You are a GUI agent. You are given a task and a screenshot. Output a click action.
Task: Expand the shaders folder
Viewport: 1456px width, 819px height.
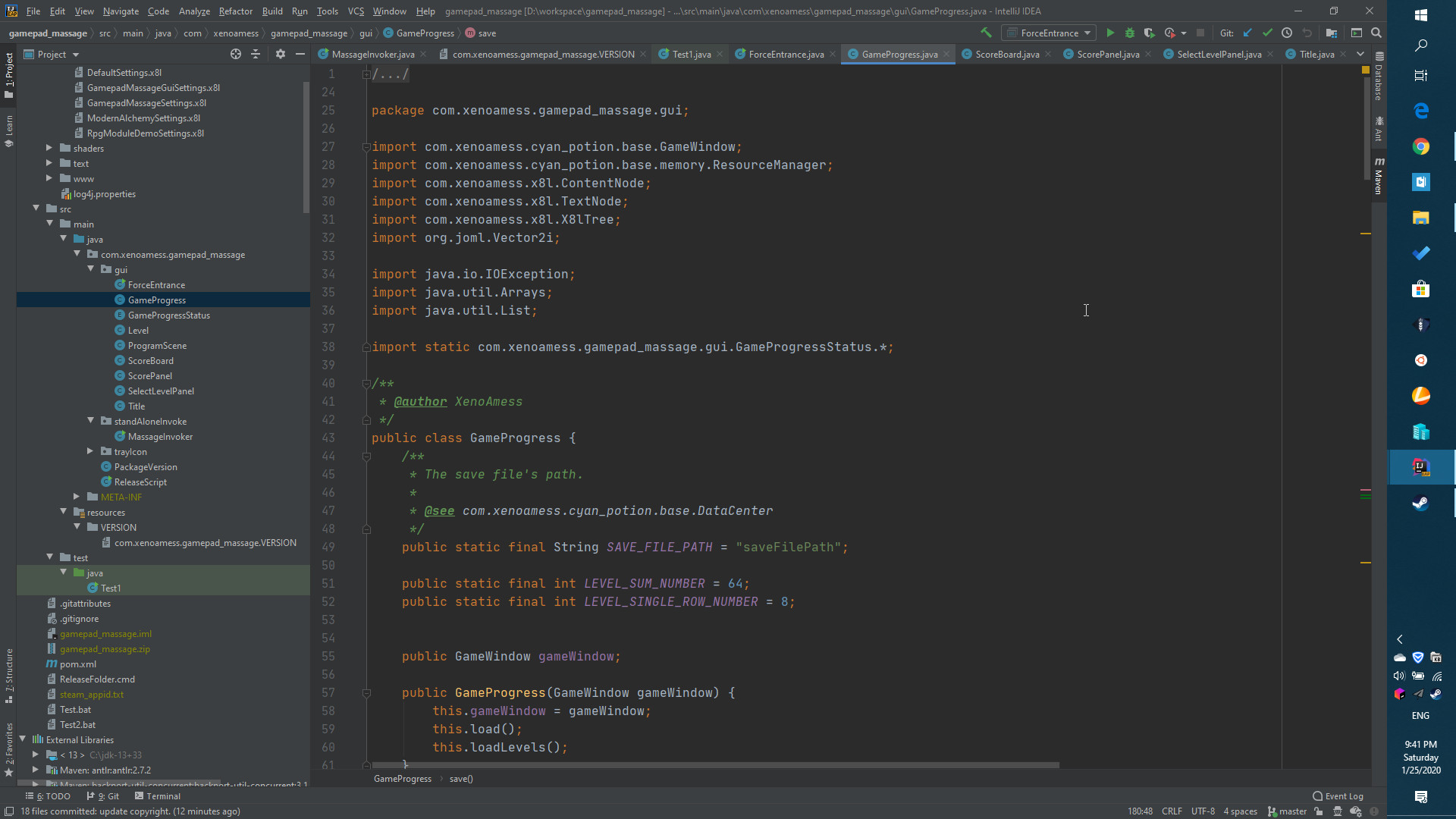[49, 148]
